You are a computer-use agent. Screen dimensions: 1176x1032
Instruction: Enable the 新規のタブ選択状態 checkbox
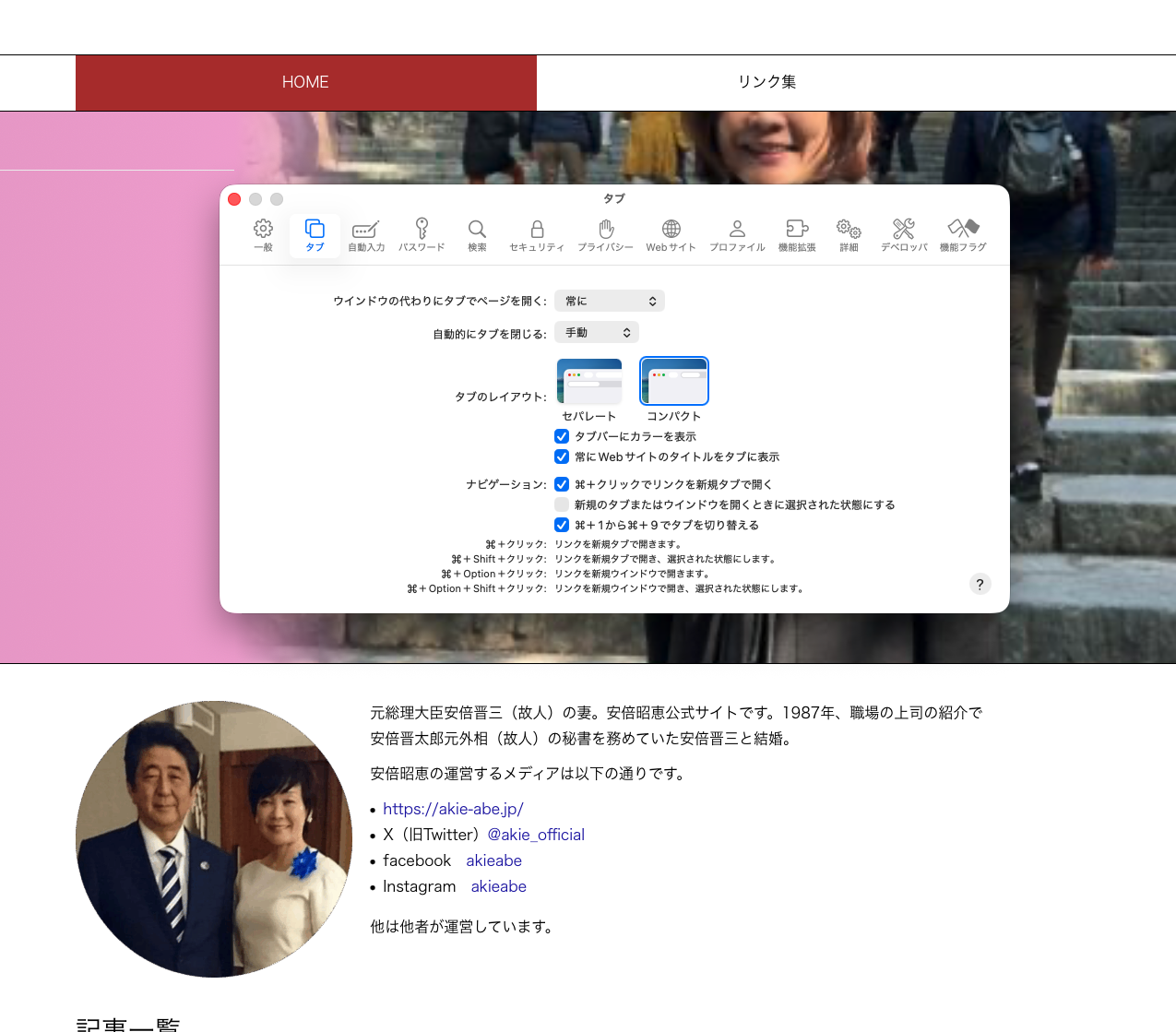click(562, 504)
